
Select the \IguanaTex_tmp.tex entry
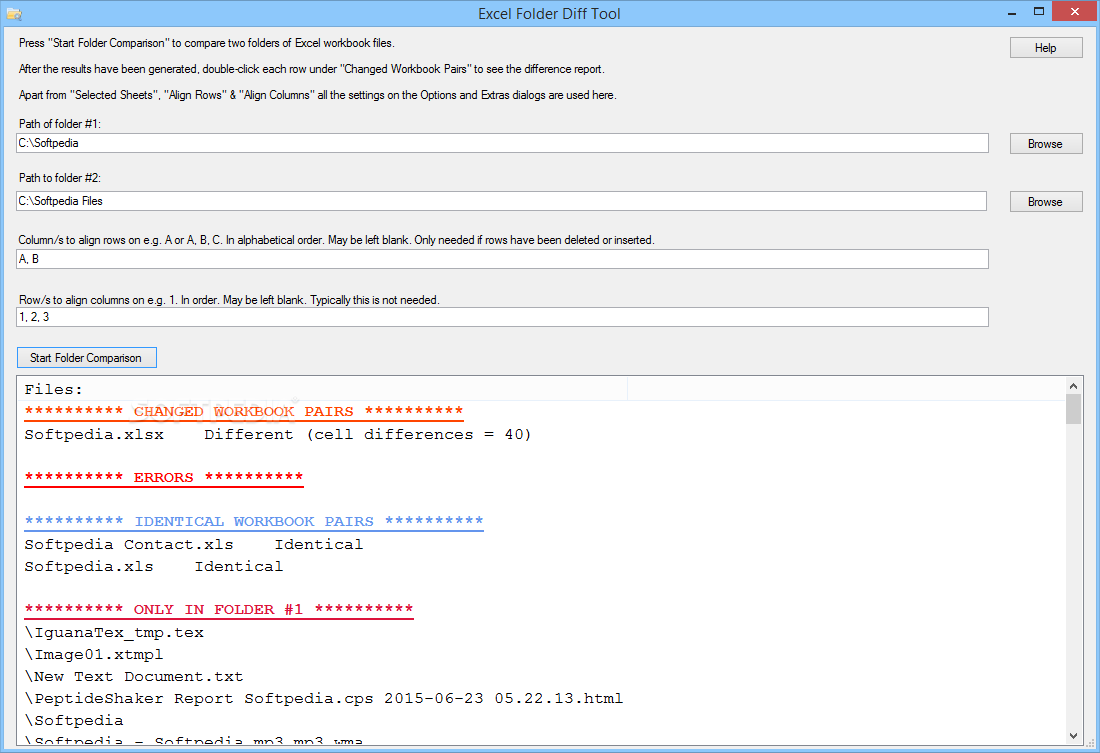[x=114, y=632]
